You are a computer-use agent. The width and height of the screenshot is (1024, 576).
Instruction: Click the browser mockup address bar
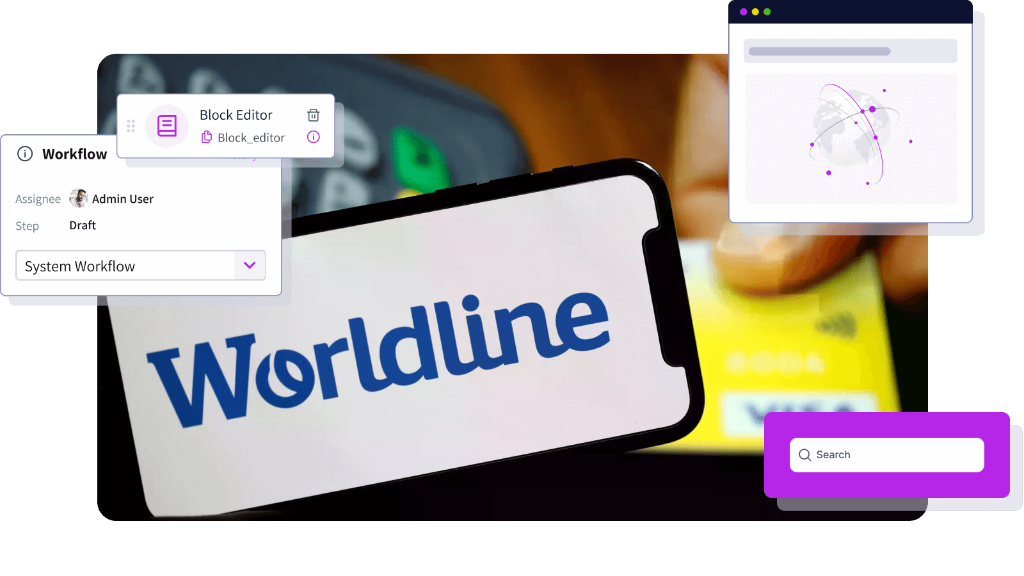[x=850, y=51]
